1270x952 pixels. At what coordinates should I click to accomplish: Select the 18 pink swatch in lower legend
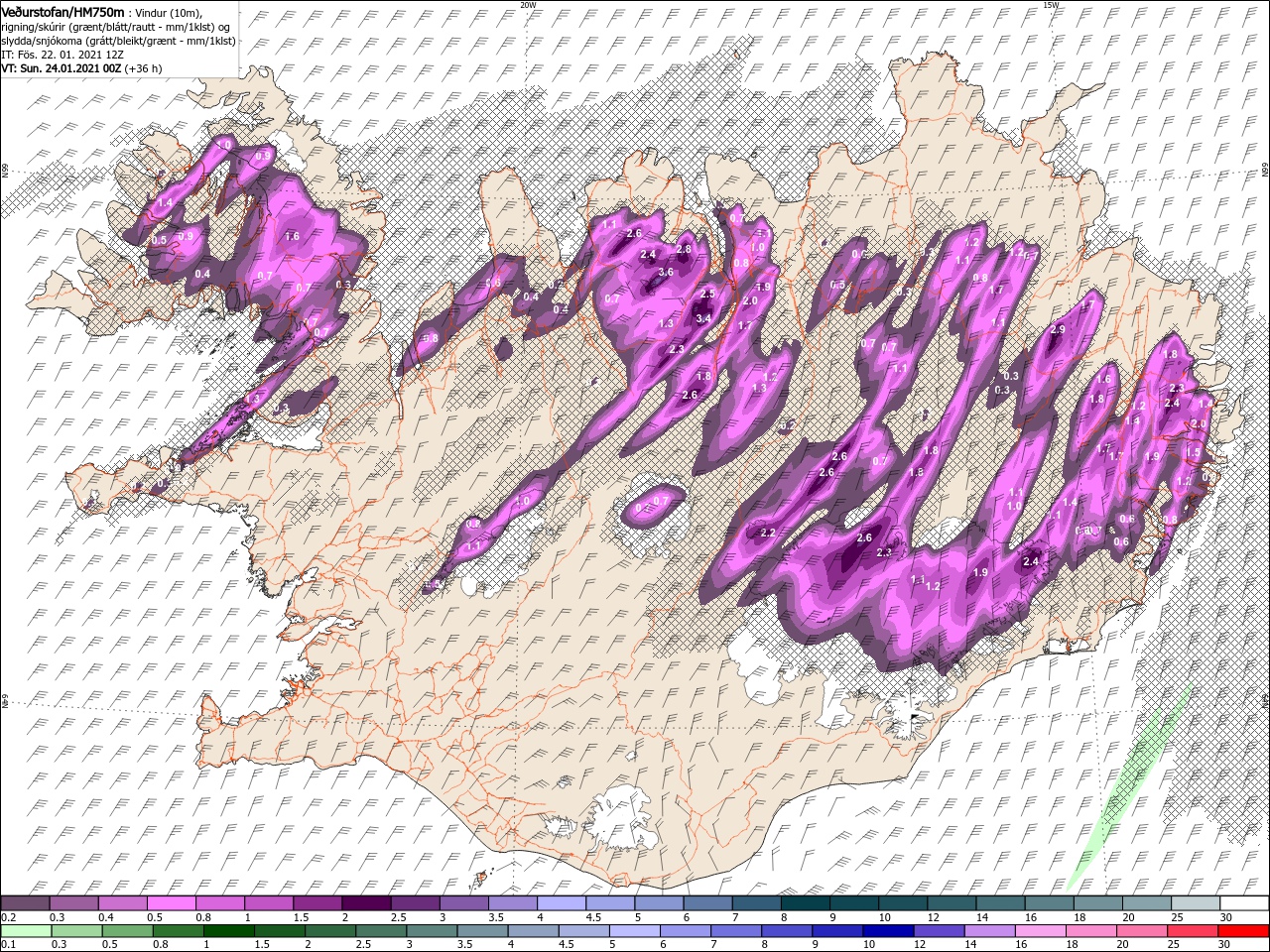[x=1091, y=931]
